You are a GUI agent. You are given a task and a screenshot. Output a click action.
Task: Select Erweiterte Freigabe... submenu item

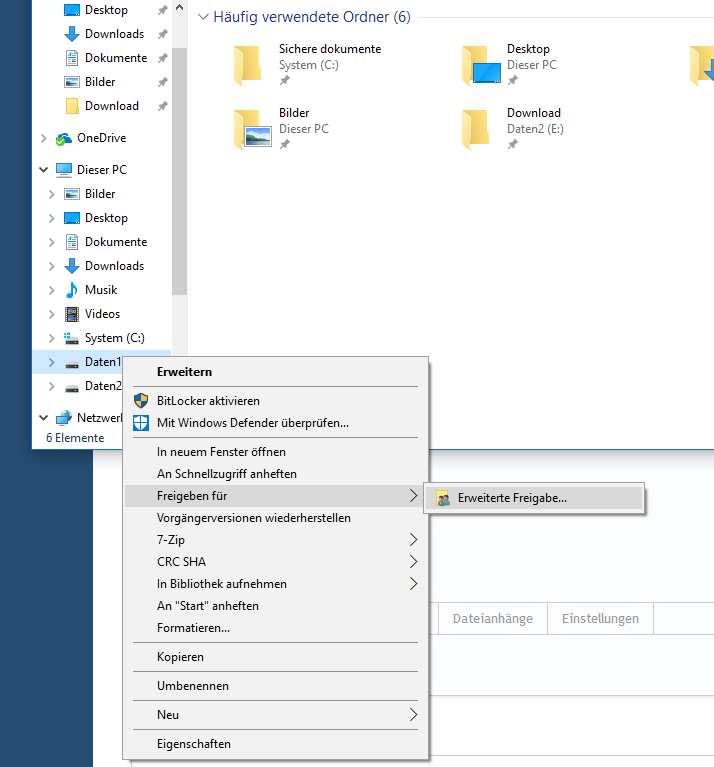(x=534, y=498)
